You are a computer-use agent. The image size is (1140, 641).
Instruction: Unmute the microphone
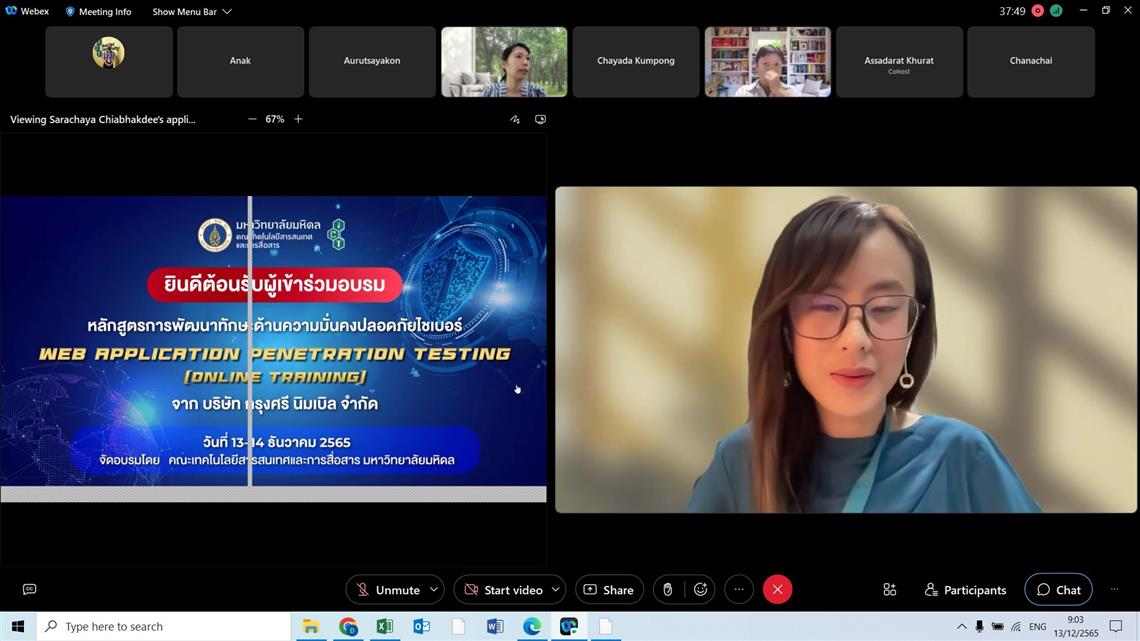point(387,590)
